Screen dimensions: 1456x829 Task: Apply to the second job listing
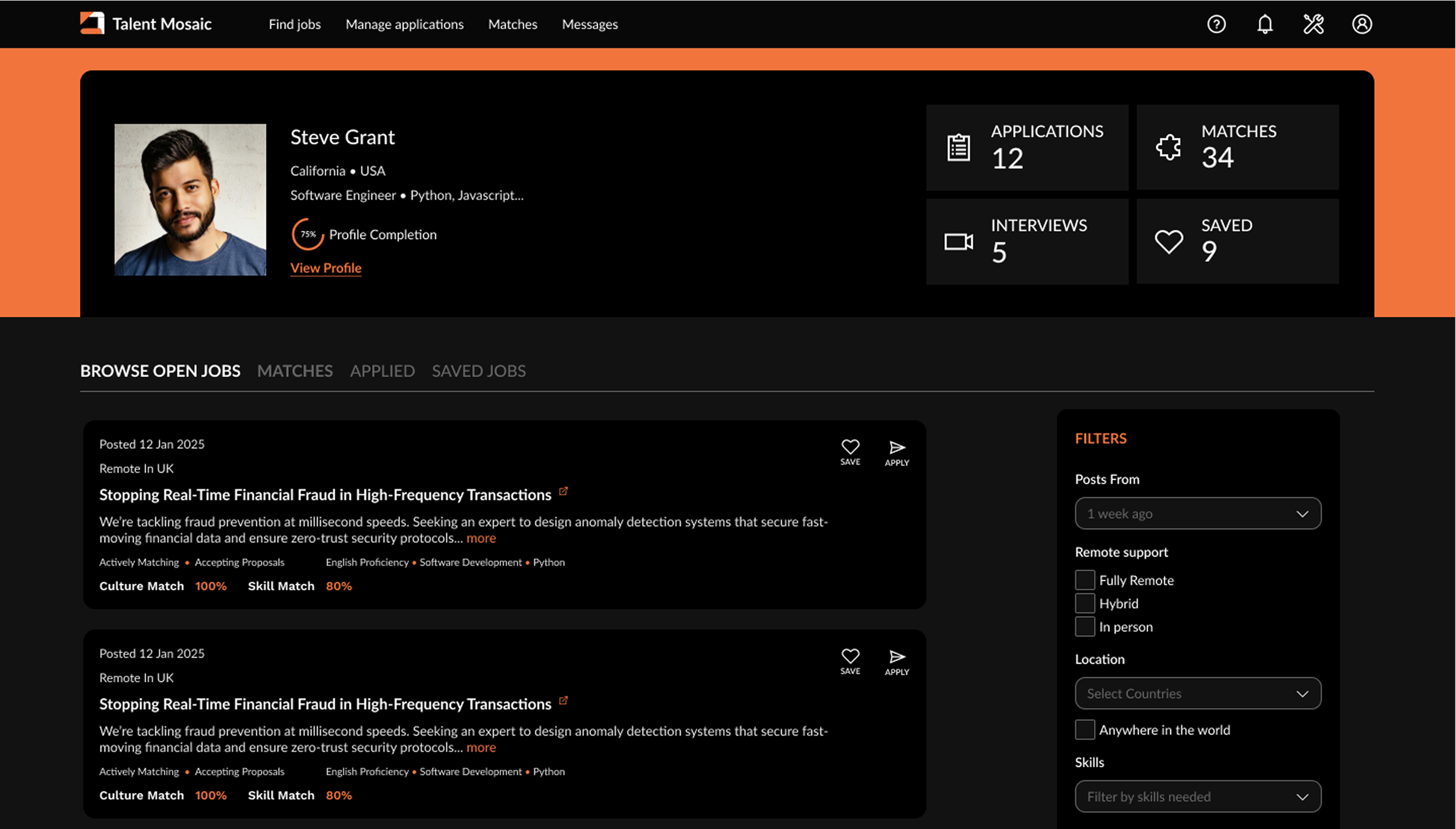point(896,657)
